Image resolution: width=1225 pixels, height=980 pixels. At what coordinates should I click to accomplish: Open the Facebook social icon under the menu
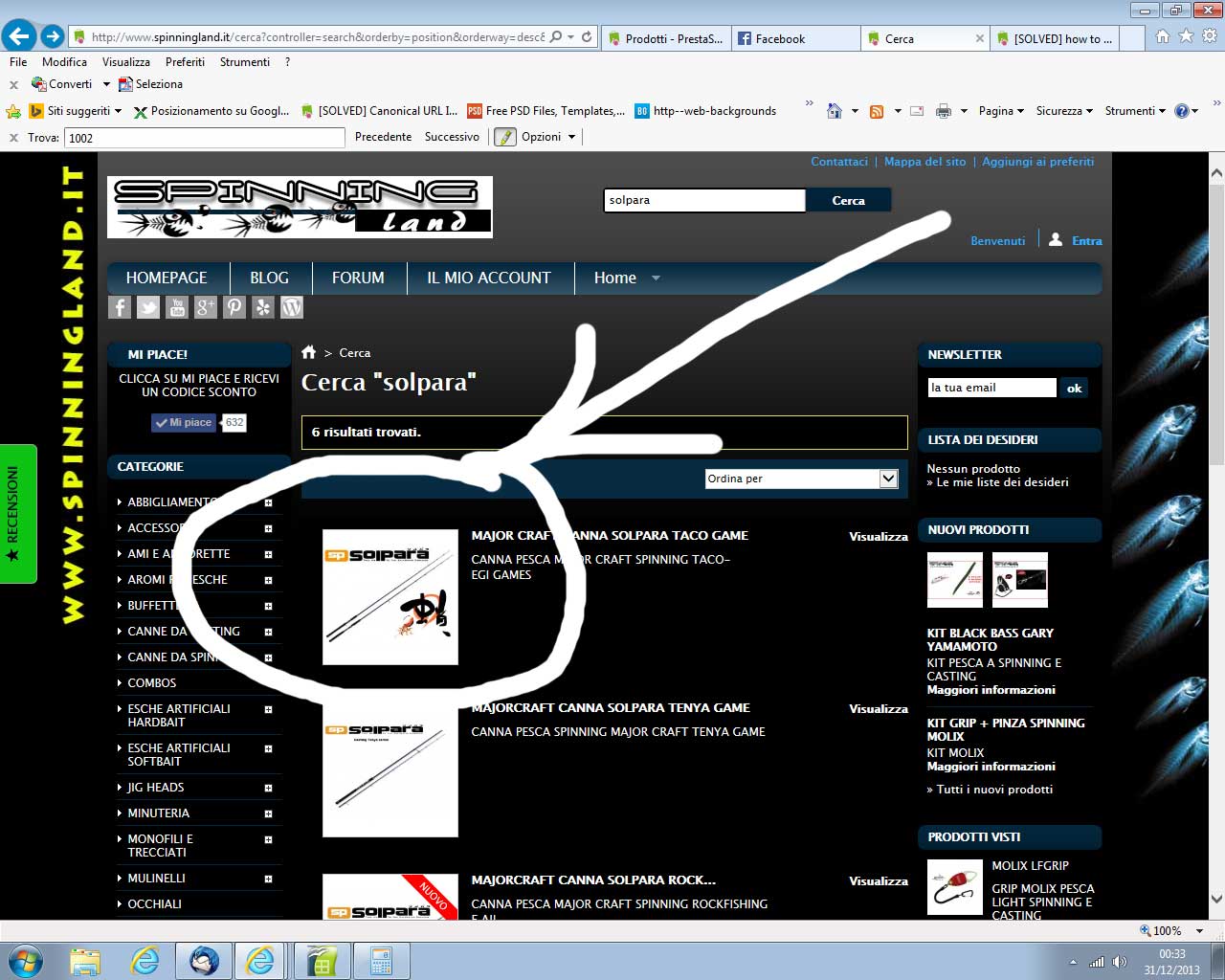pos(120,307)
